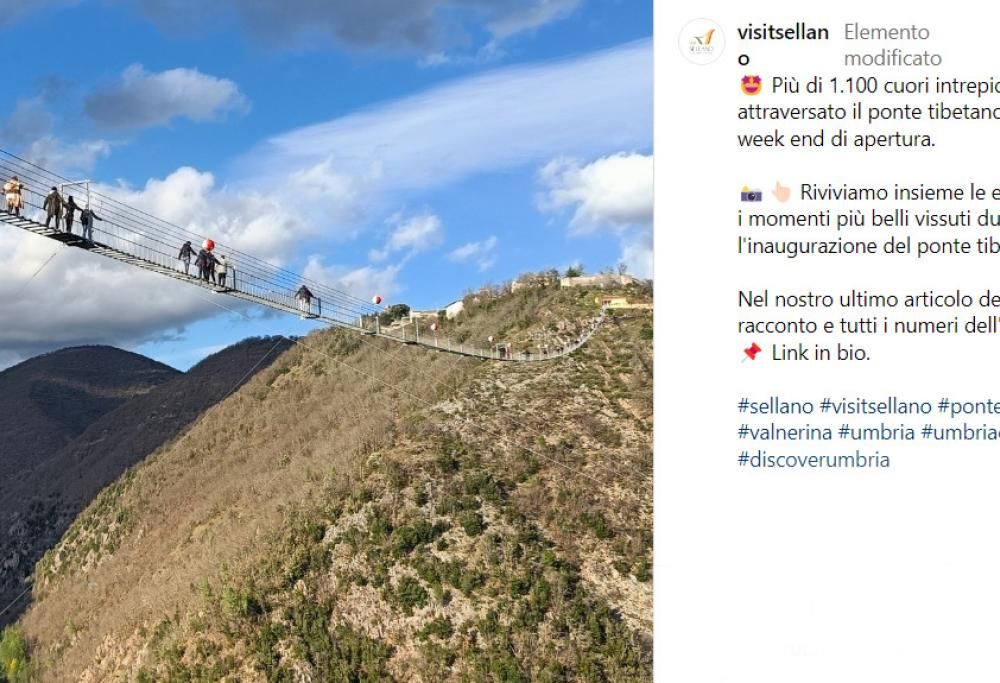Click the visitsellano round profile avatar

702,42
